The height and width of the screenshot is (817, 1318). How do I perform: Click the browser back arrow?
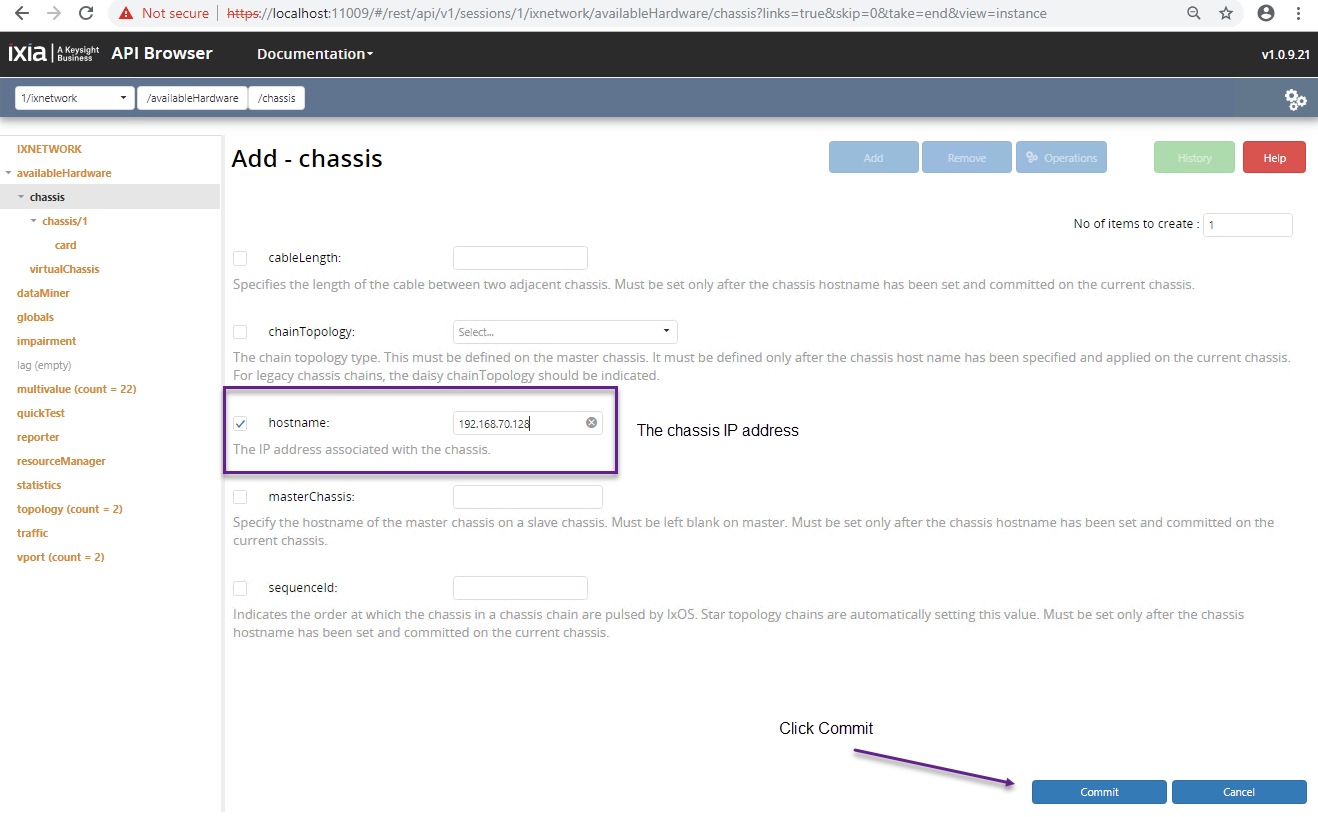tap(22, 14)
